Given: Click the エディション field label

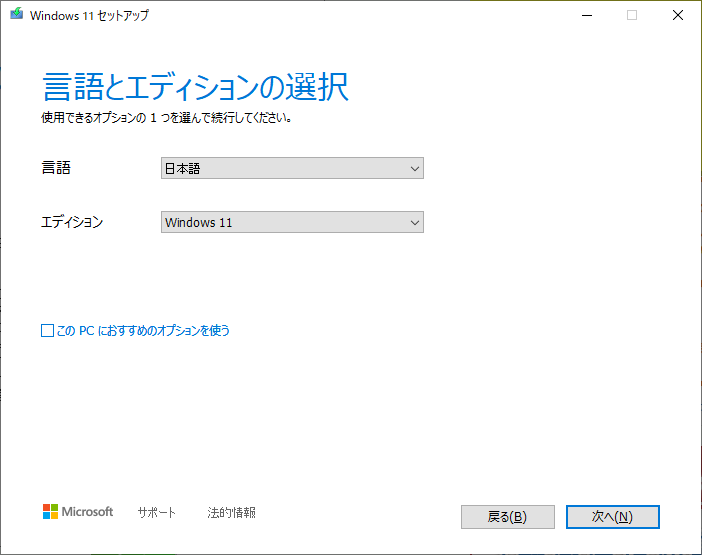Looking at the screenshot, I should pyautogui.click(x=72, y=222).
